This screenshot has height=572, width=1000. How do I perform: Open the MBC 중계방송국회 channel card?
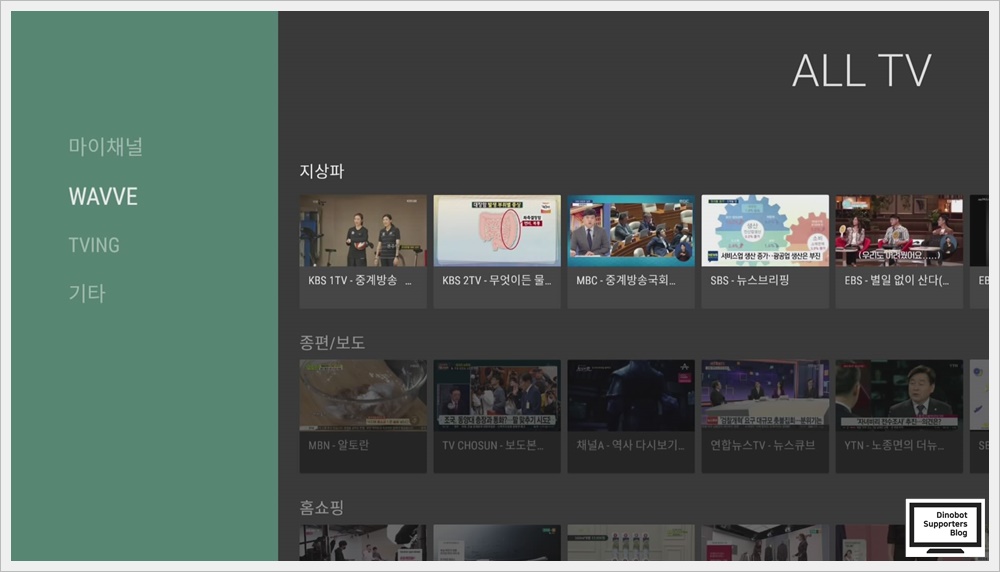pos(631,251)
